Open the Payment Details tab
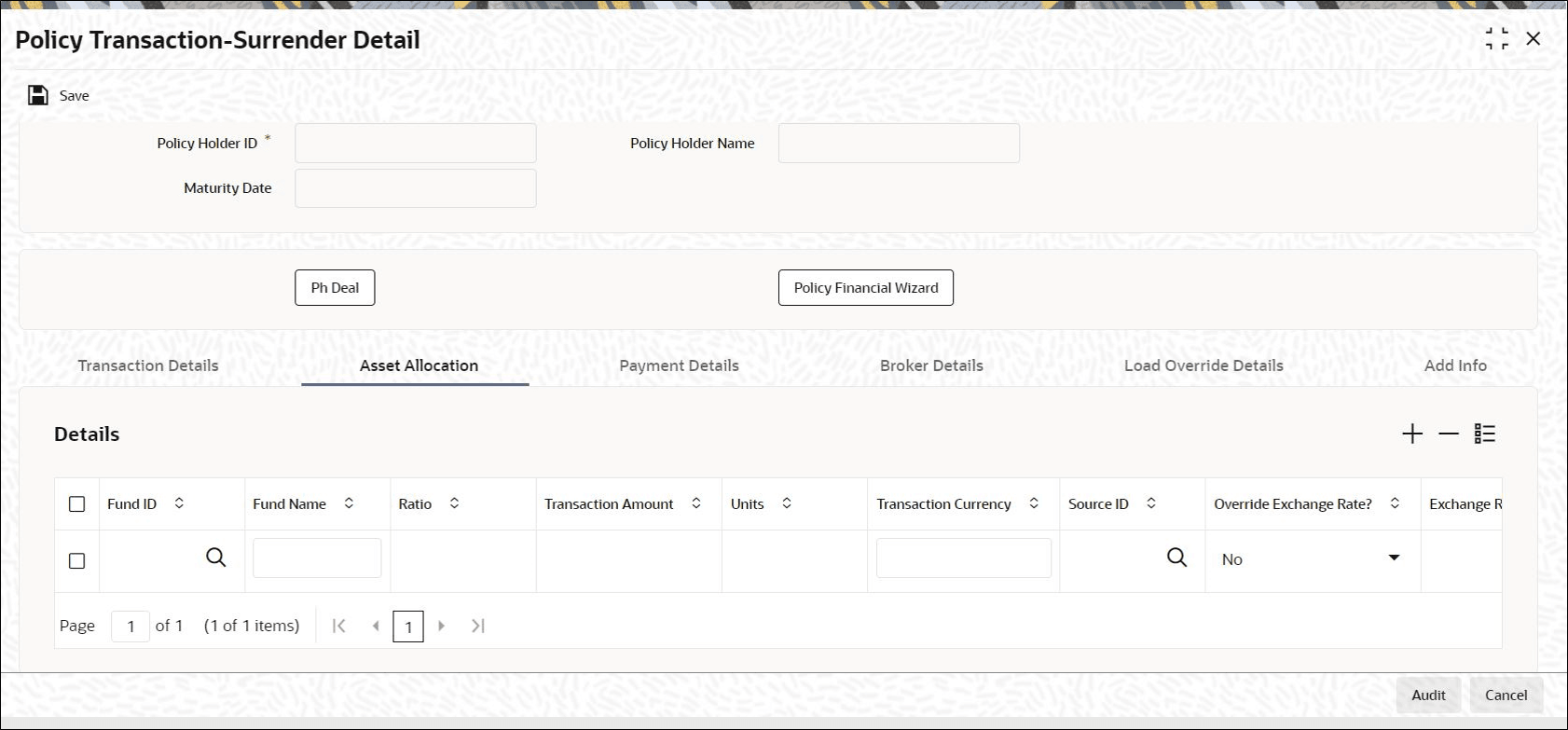Image resolution: width=1568 pixels, height=730 pixels. [680, 365]
